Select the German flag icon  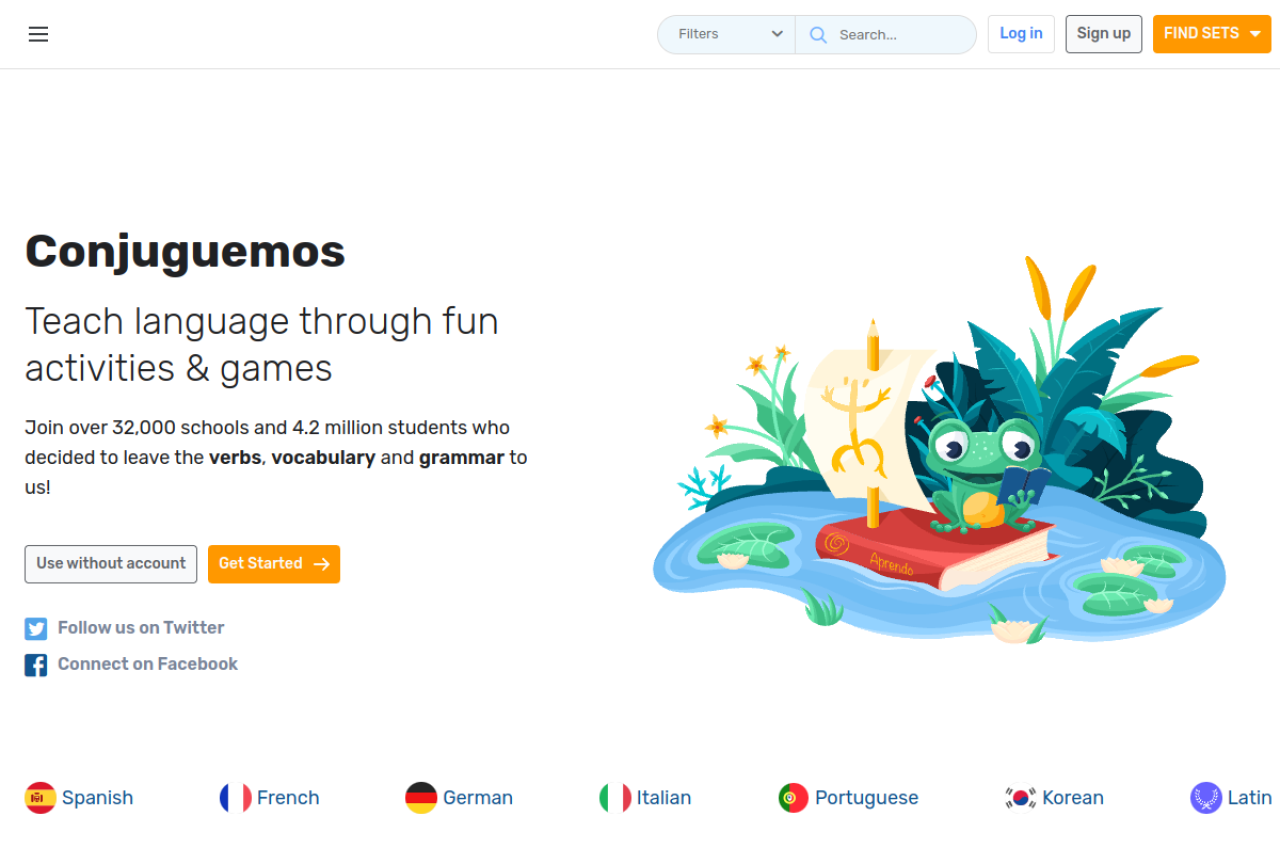point(421,798)
